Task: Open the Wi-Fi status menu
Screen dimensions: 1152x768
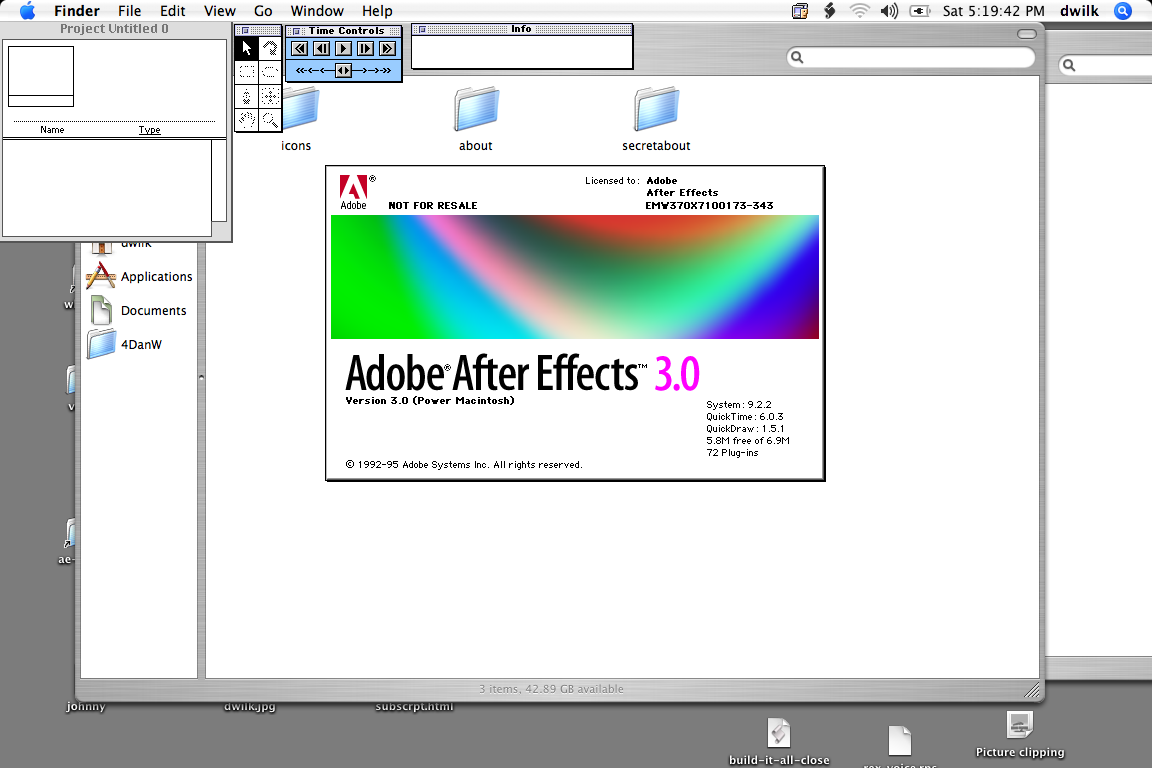Action: click(859, 11)
